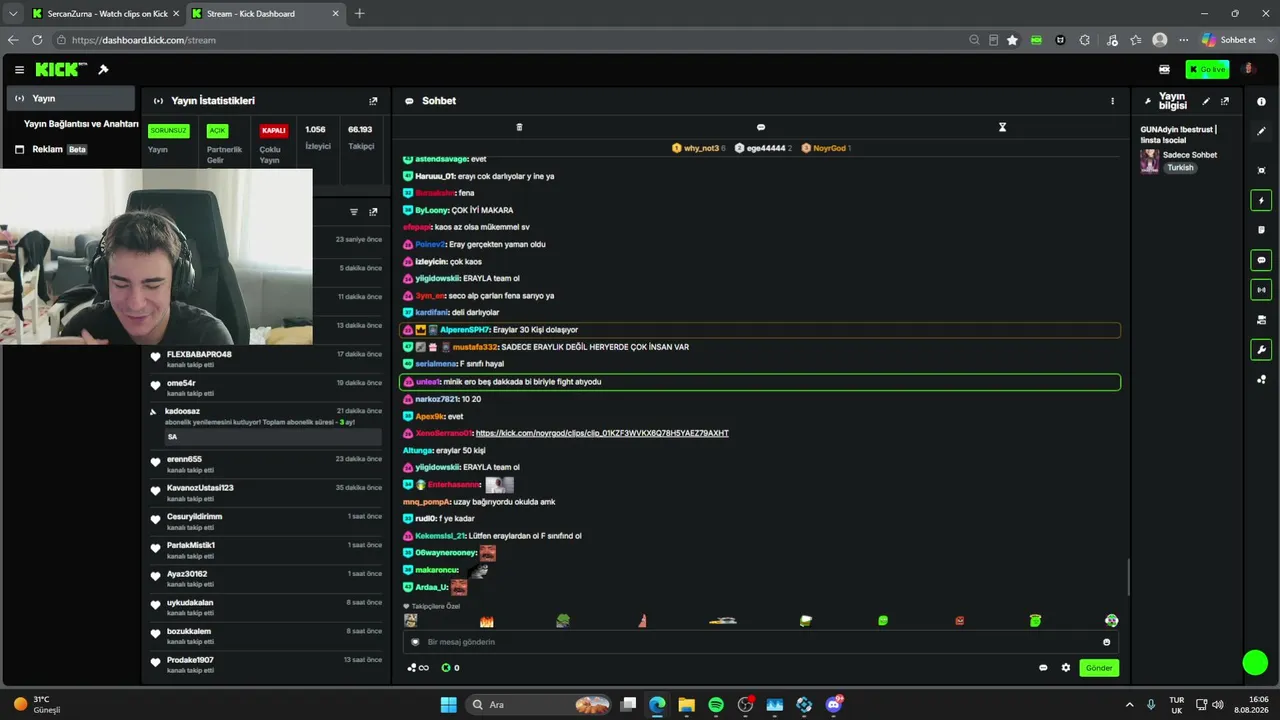1280x720 pixels.
Task: Open the hamburger menu beside the Kick logo
Action: [19, 70]
